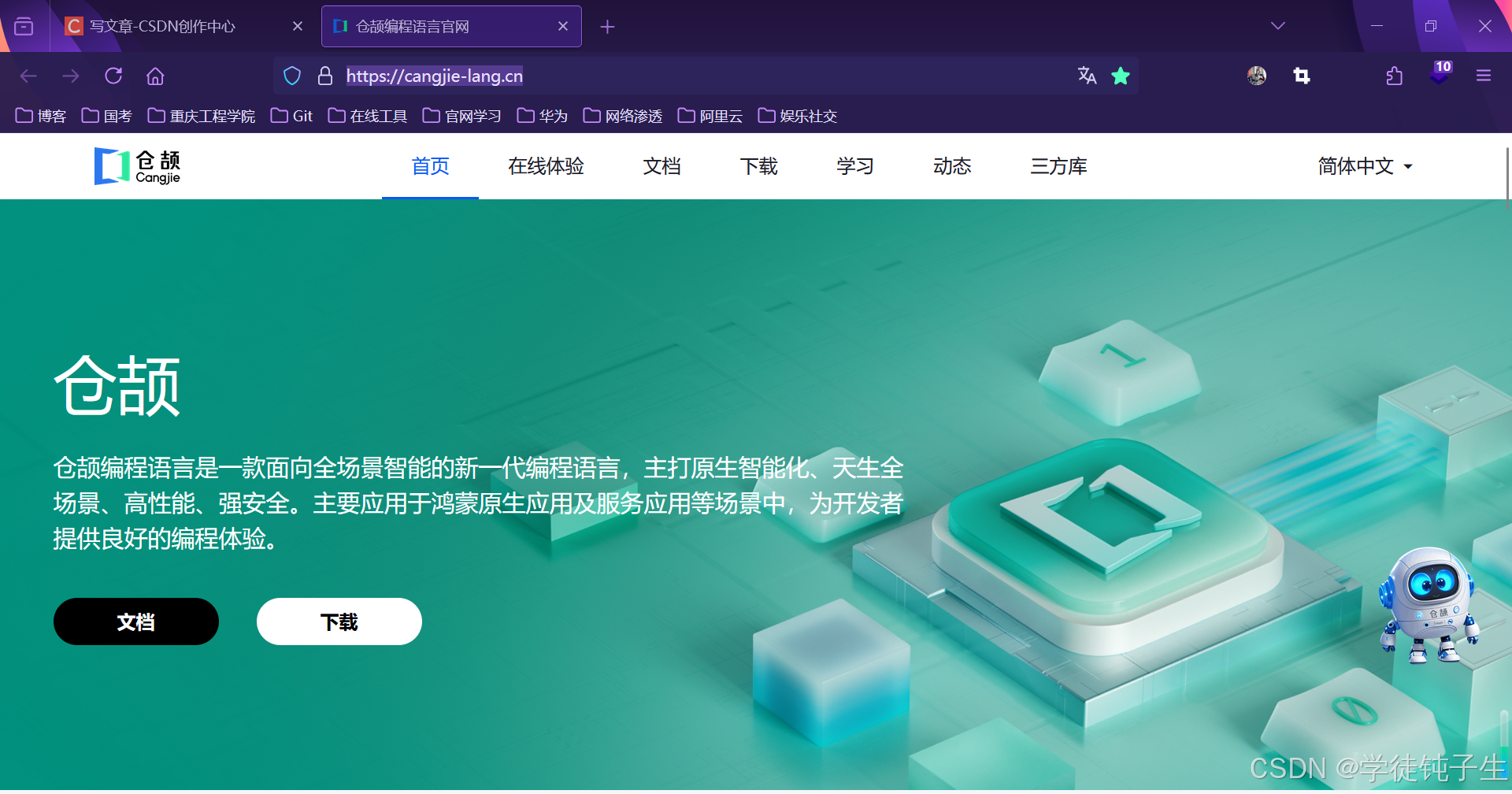Open the 华为 bookmarks folder
The image size is (1512, 794).
click(543, 116)
